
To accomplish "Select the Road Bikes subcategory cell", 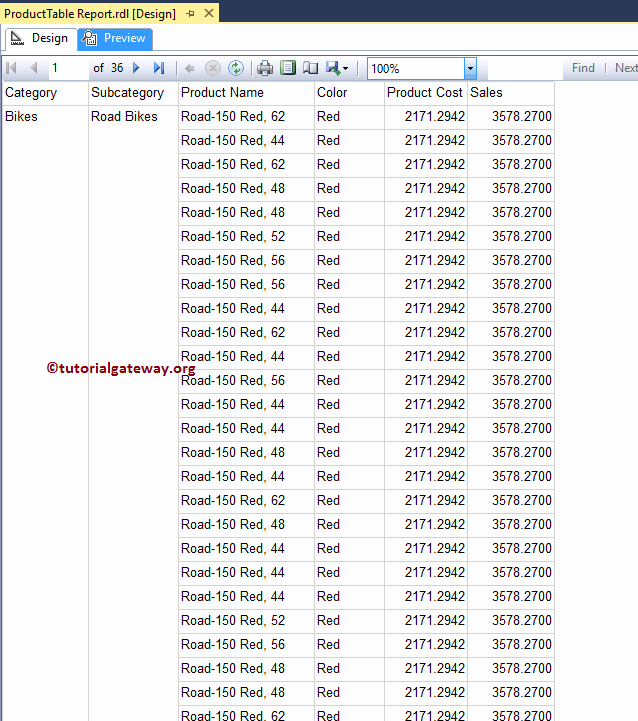I will pyautogui.click(x=124, y=116).
